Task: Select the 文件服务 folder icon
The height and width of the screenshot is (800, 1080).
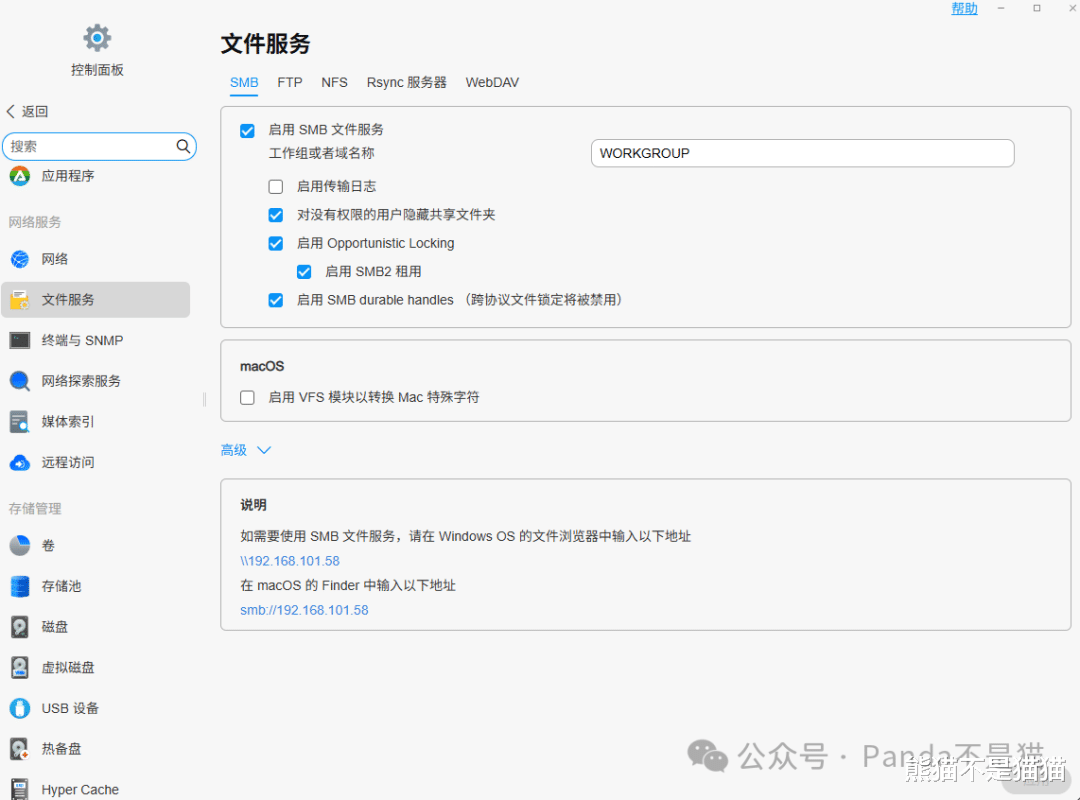Action: [20, 300]
